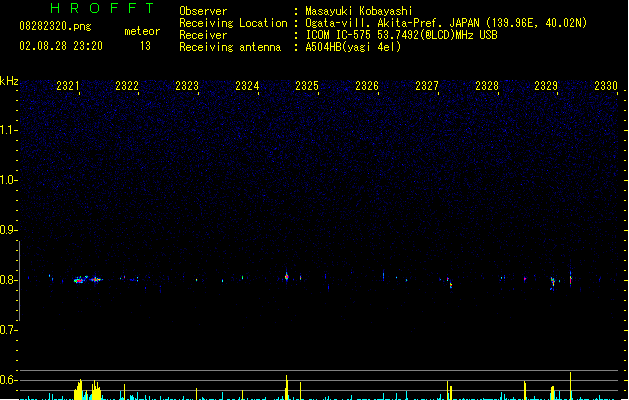Click the HROFFT title text
The height and width of the screenshot is (400, 629).
(x=102, y=8)
